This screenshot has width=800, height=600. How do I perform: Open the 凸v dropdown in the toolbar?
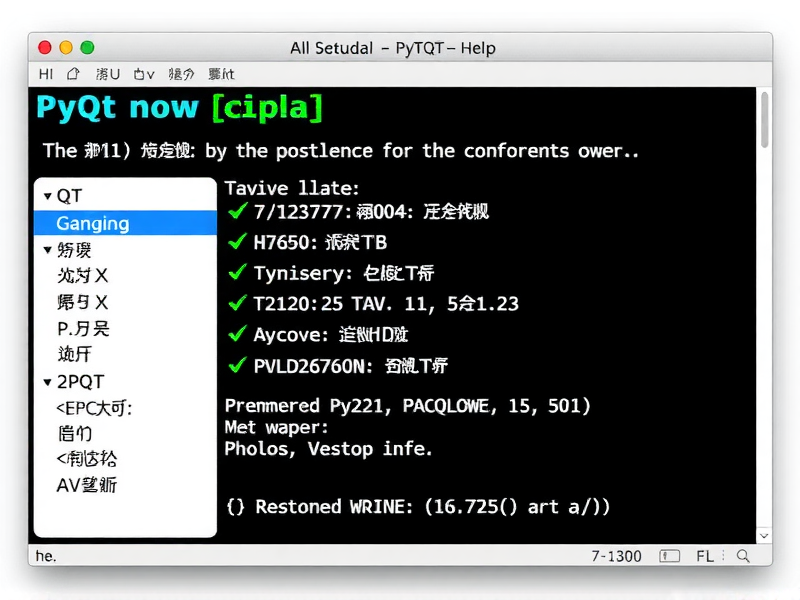click(143, 72)
